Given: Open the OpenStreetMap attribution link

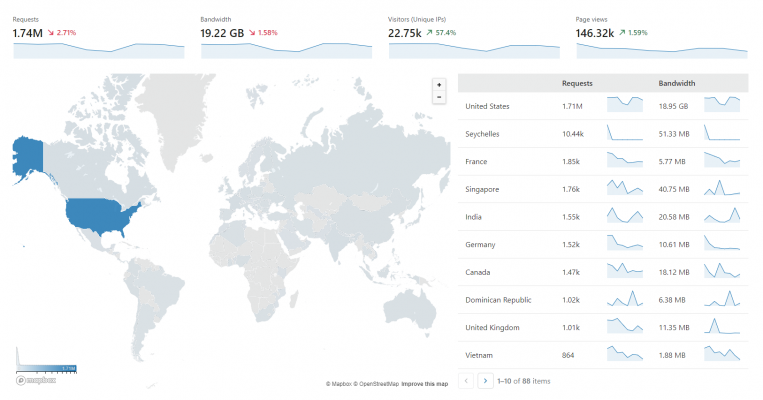Looking at the screenshot, I should pyautogui.click(x=373, y=384).
